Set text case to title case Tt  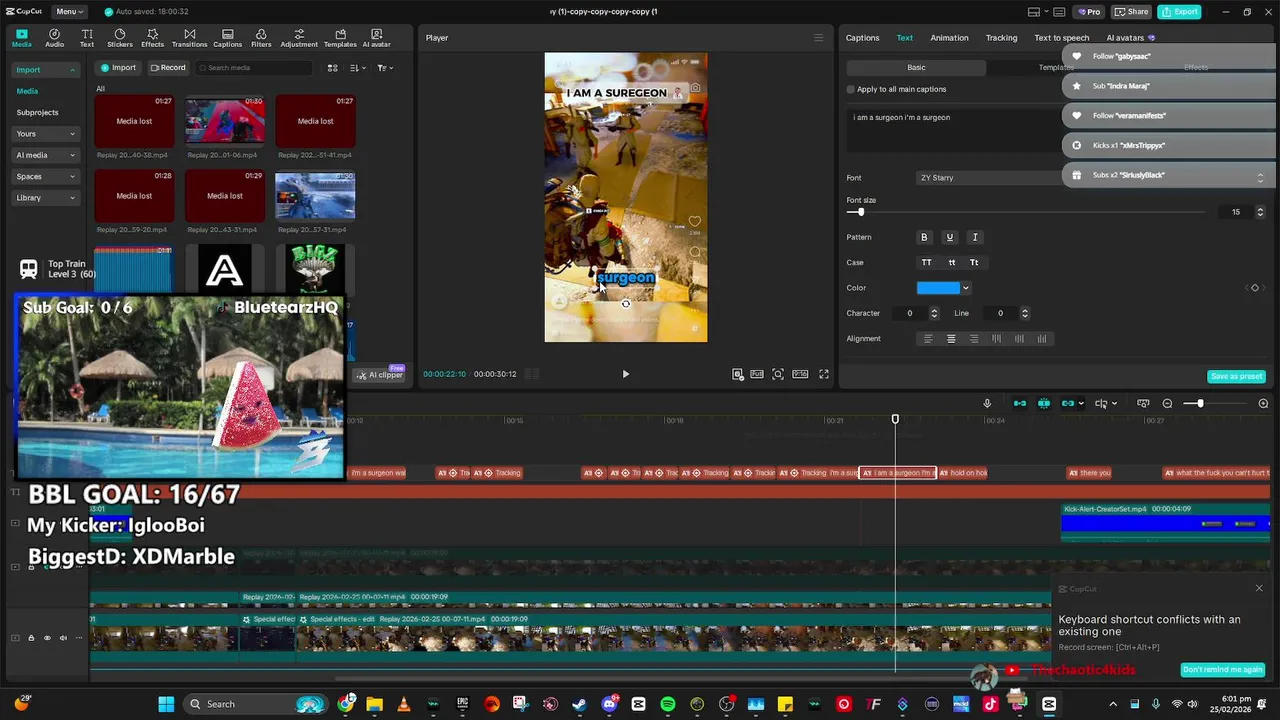(x=974, y=263)
